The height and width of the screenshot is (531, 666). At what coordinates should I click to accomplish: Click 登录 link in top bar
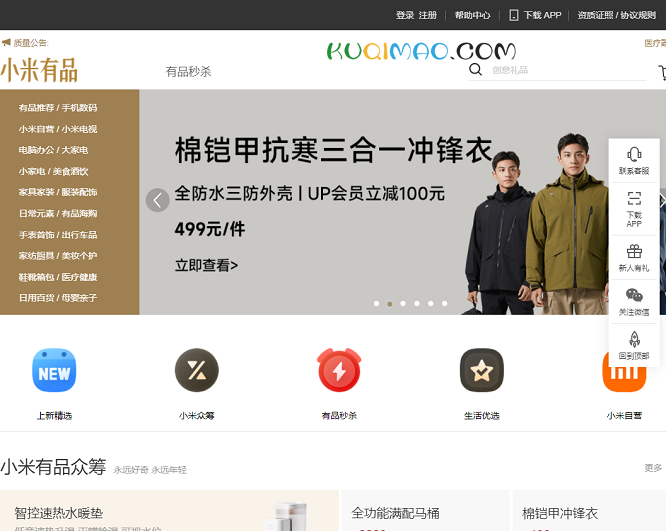(x=405, y=15)
